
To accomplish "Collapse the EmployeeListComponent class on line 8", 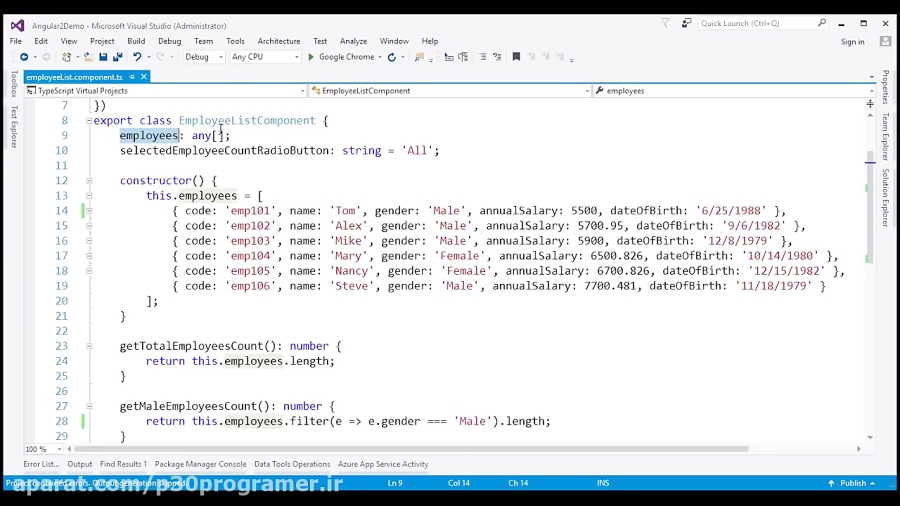I will click(x=89, y=120).
